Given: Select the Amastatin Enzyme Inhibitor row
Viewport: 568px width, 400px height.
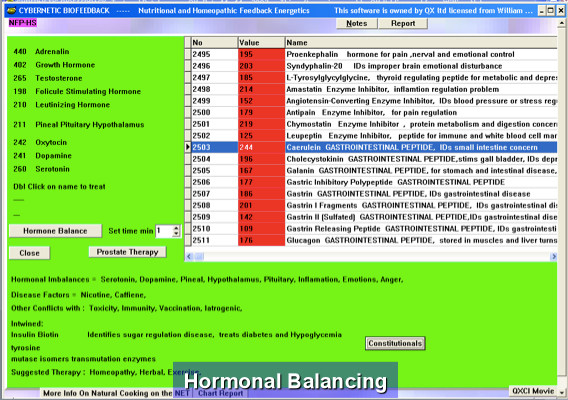Looking at the screenshot, I should (374, 89).
